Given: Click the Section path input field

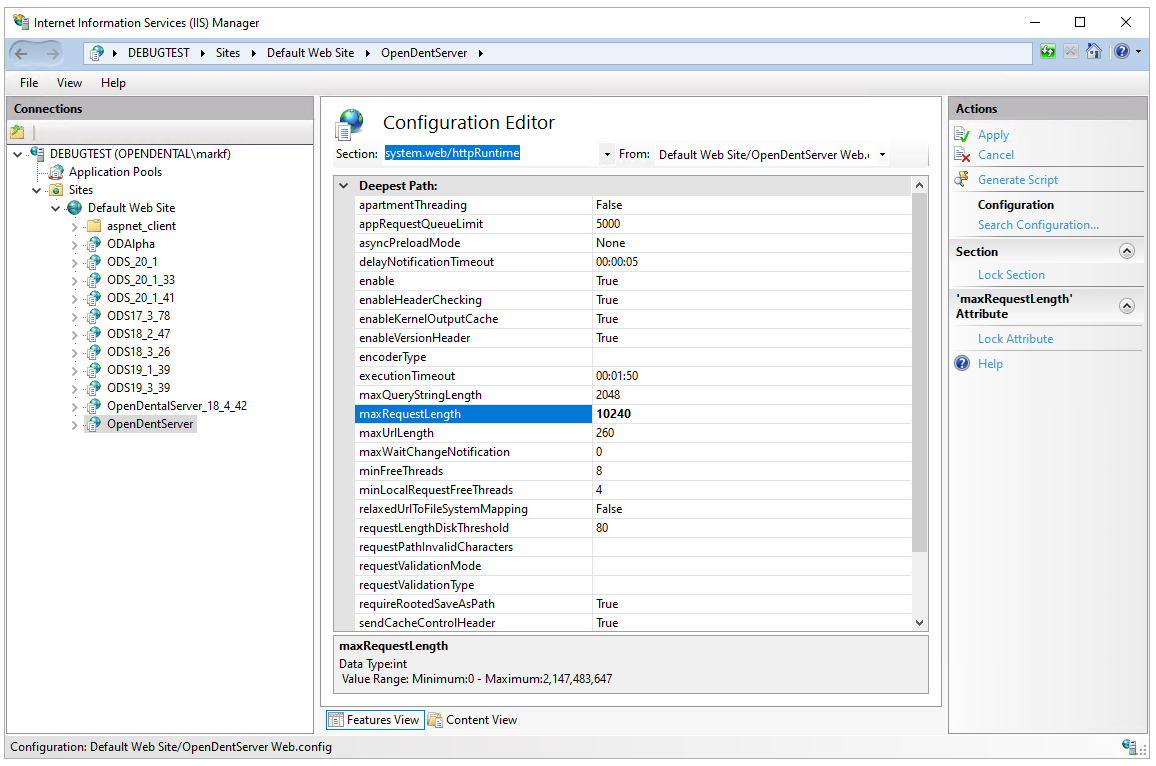Looking at the screenshot, I should point(490,153).
